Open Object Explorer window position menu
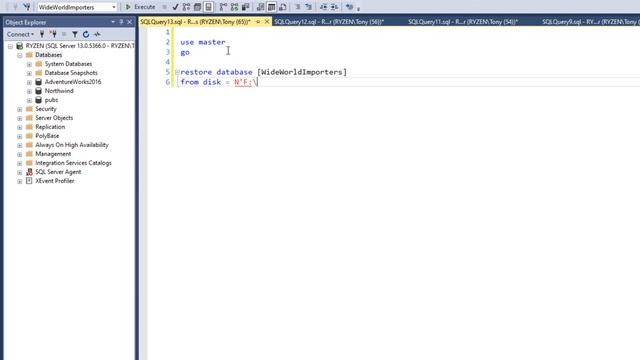640x360 pixels. tap(113, 22)
